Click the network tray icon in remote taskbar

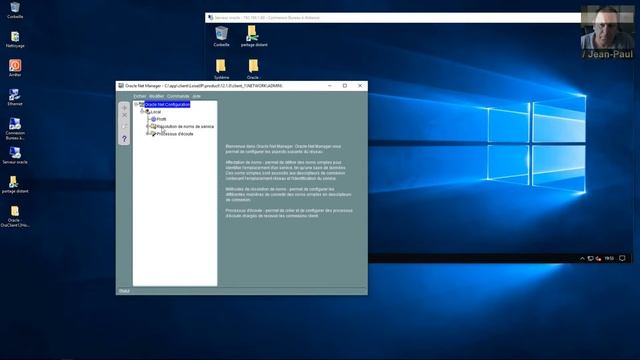(x=590, y=258)
